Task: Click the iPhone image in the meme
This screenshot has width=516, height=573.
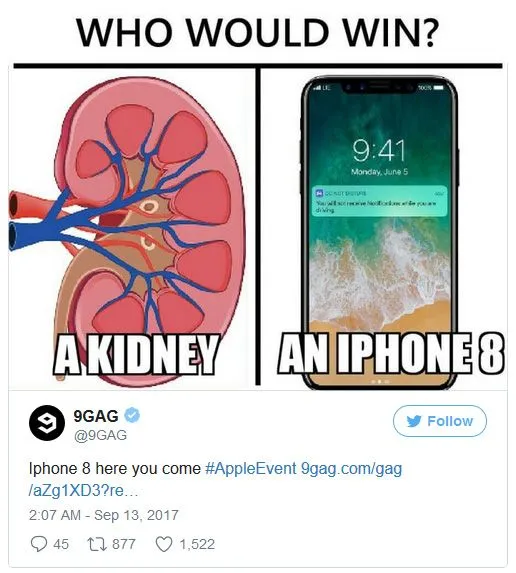Action: point(379,230)
